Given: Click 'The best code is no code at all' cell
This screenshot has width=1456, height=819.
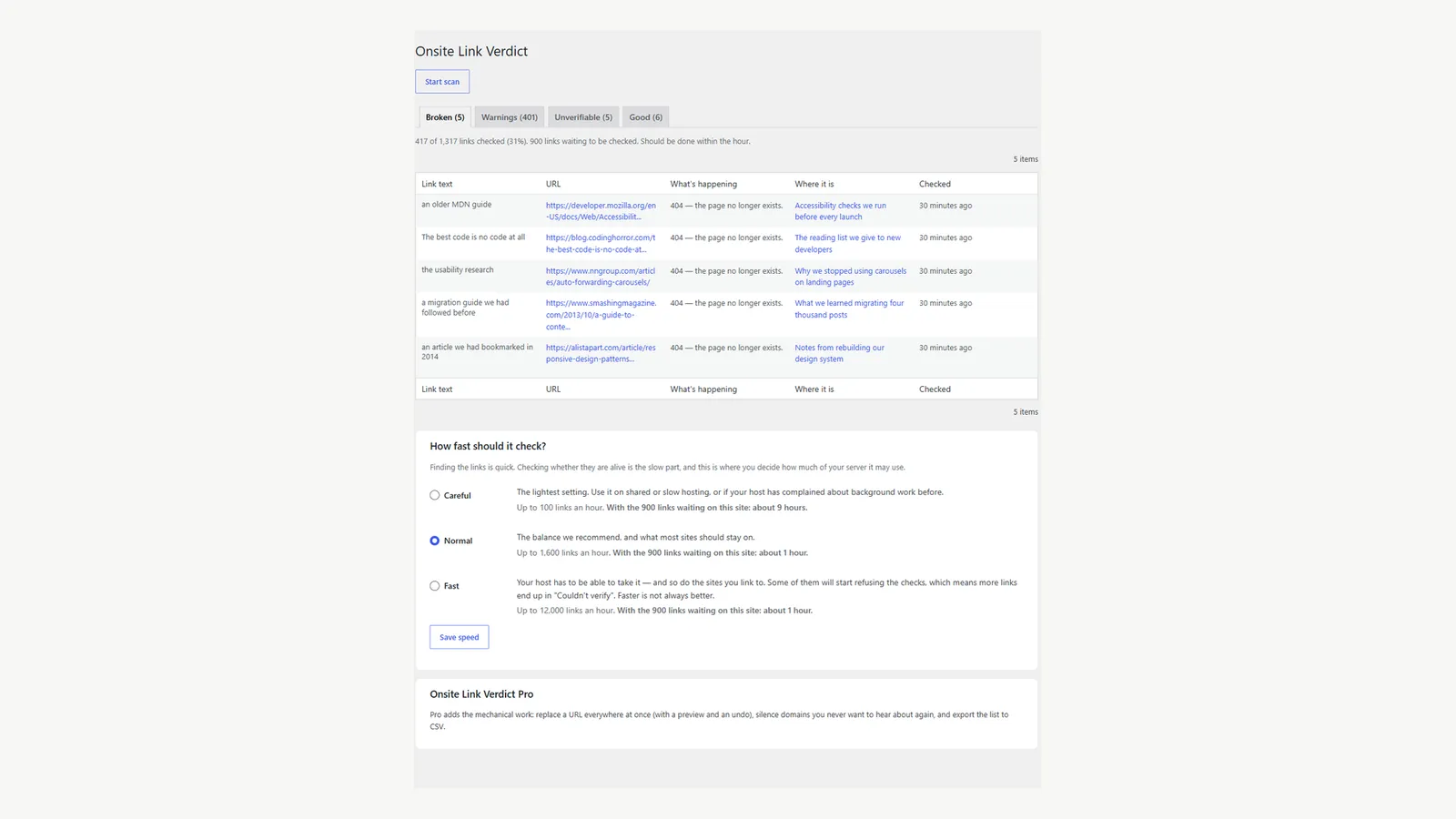Looking at the screenshot, I should point(473,238).
